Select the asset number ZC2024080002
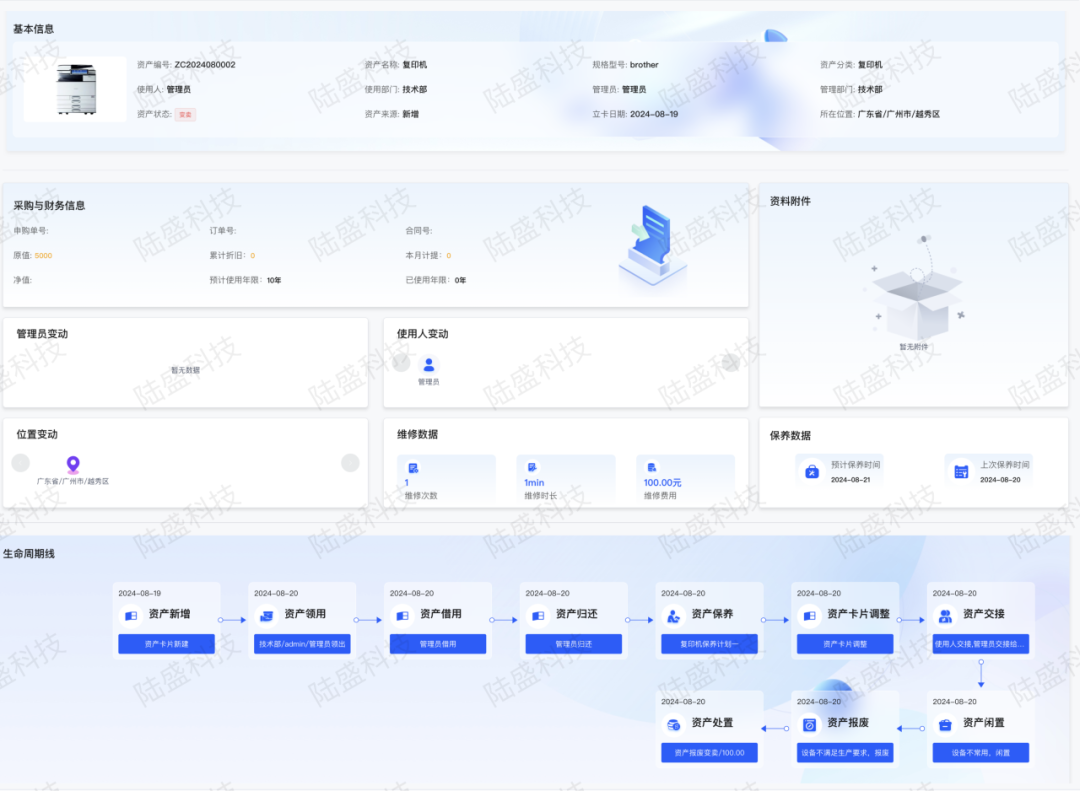This screenshot has width=1080, height=791. pyautogui.click(x=205, y=65)
